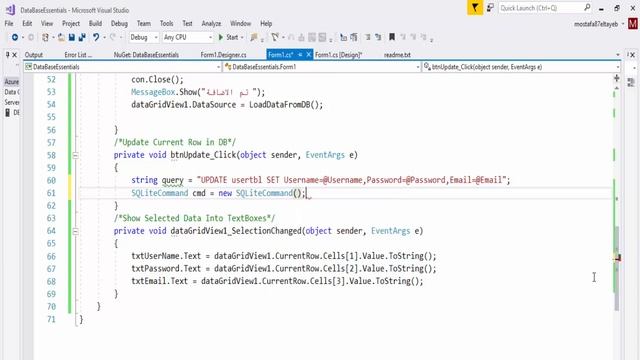Open the File menu
This screenshot has height=360, width=640.
coord(9,24)
